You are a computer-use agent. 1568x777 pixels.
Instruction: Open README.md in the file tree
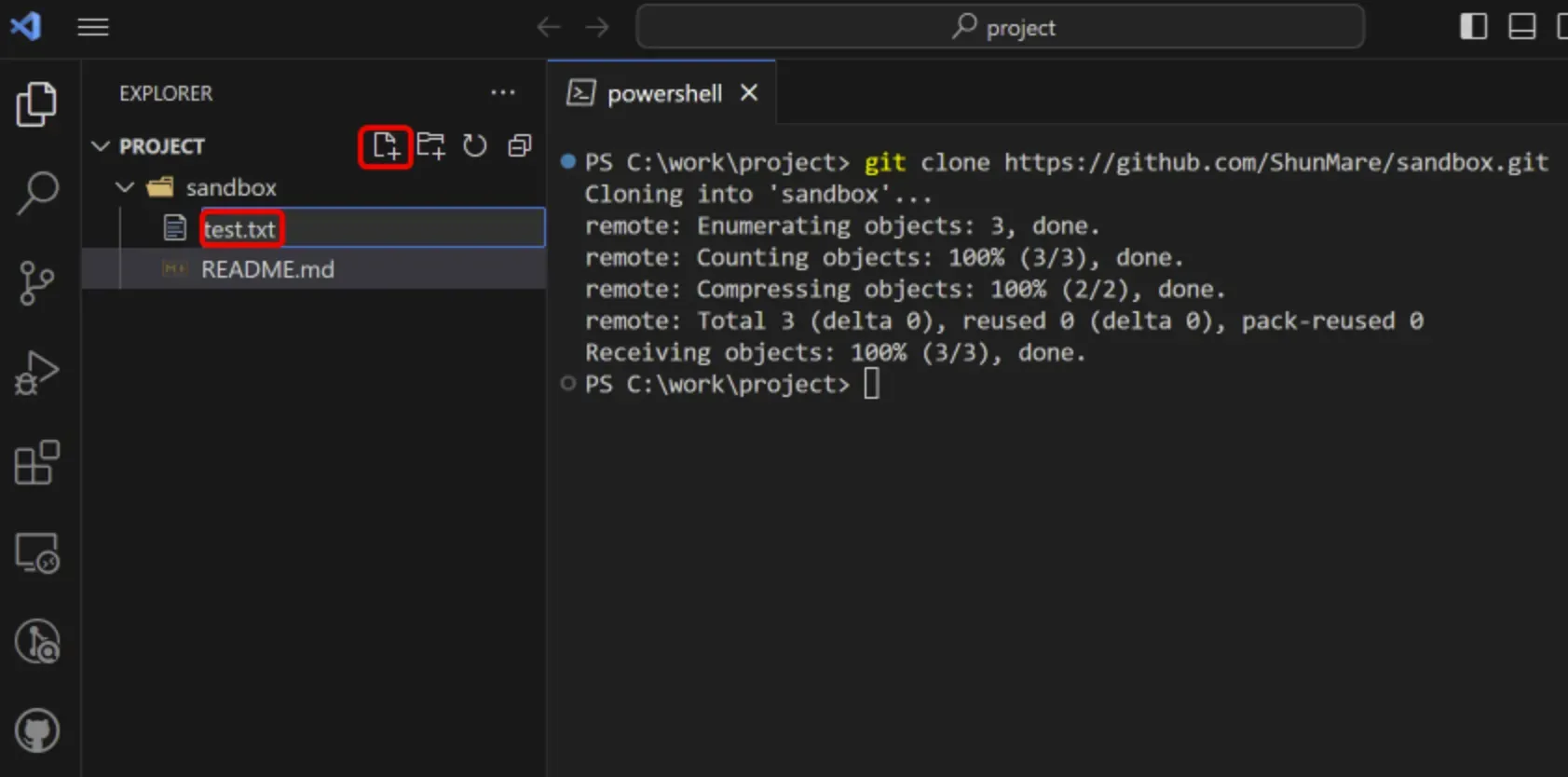tap(267, 269)
